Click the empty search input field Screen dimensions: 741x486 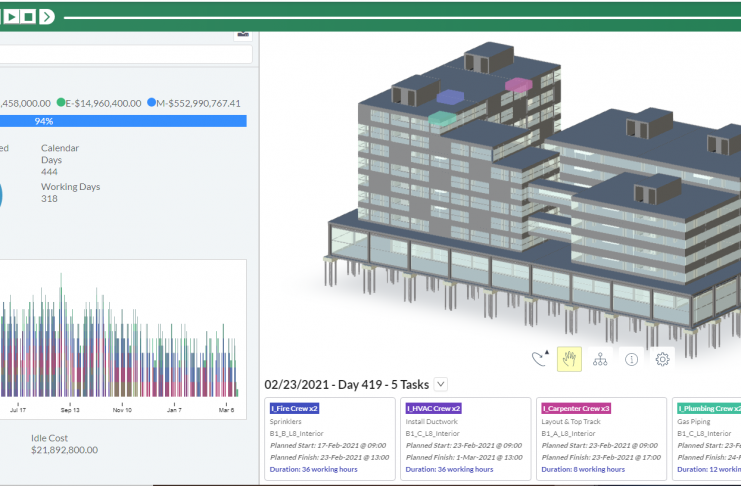[x=125, y=55]
